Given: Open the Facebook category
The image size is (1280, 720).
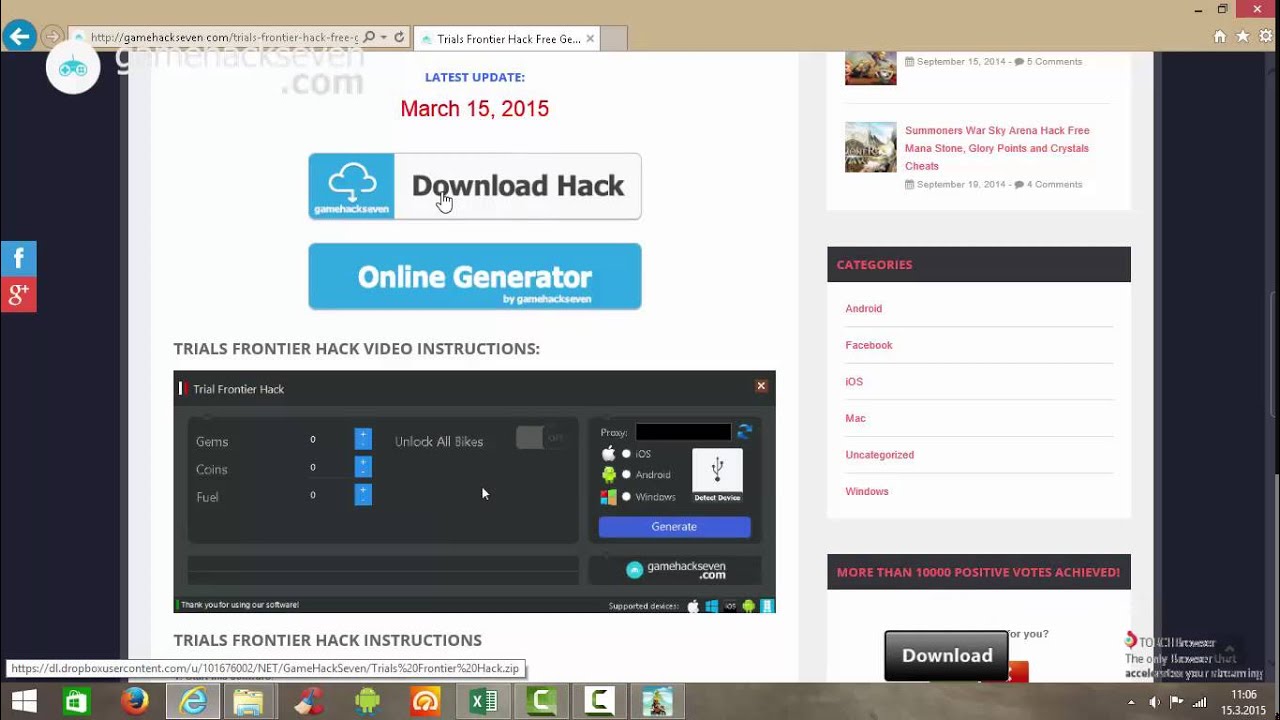Looking at the screenshot, I should point(869,345).
